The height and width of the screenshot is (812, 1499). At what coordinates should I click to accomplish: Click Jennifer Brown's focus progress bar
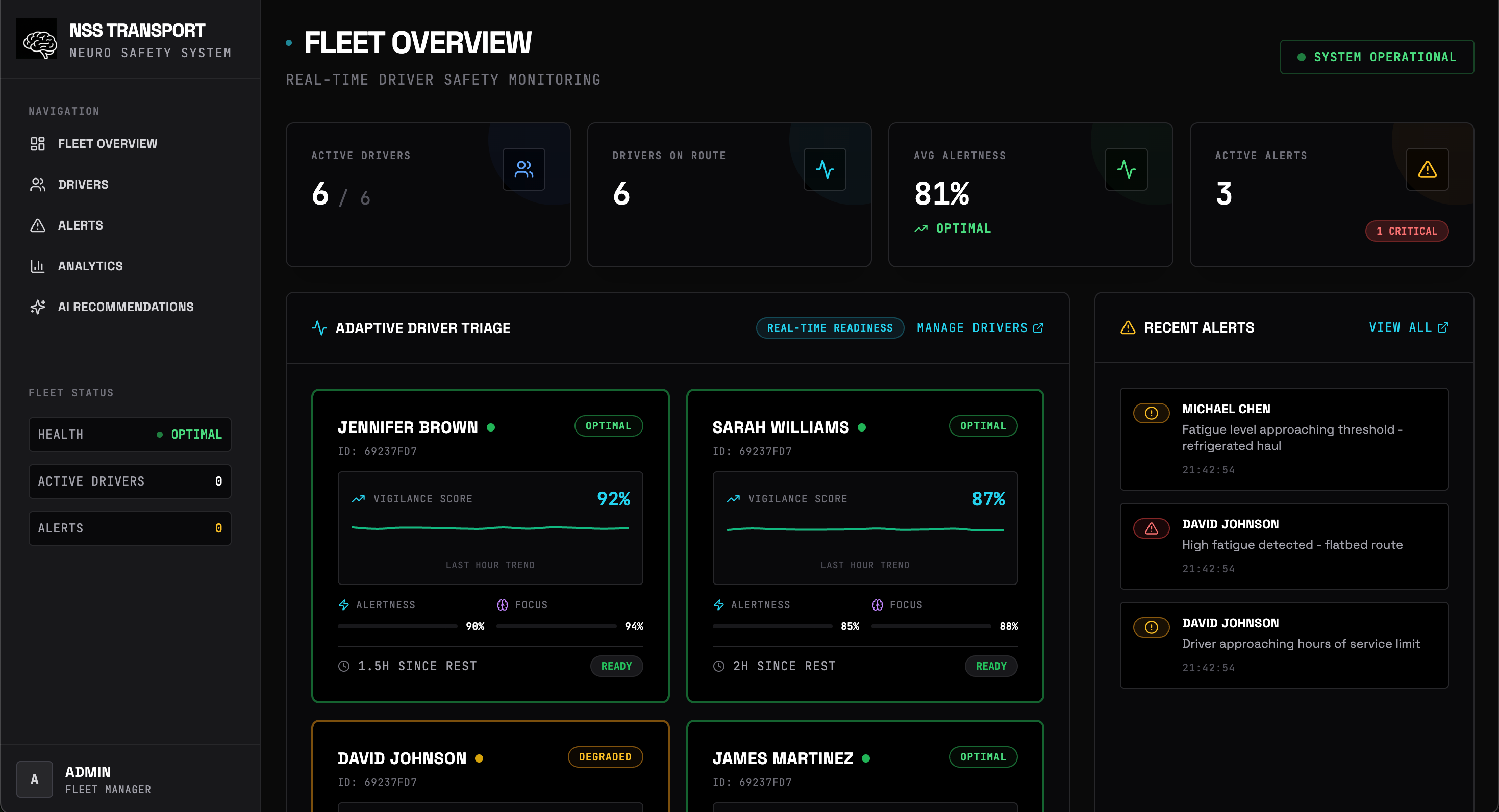(x=556, y=626)
